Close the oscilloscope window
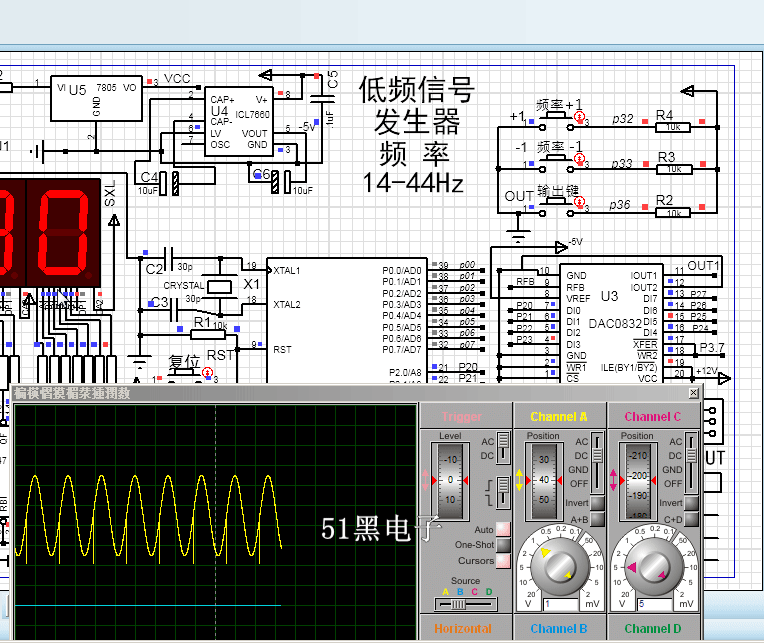764x643 pixels. click(694, 393)
